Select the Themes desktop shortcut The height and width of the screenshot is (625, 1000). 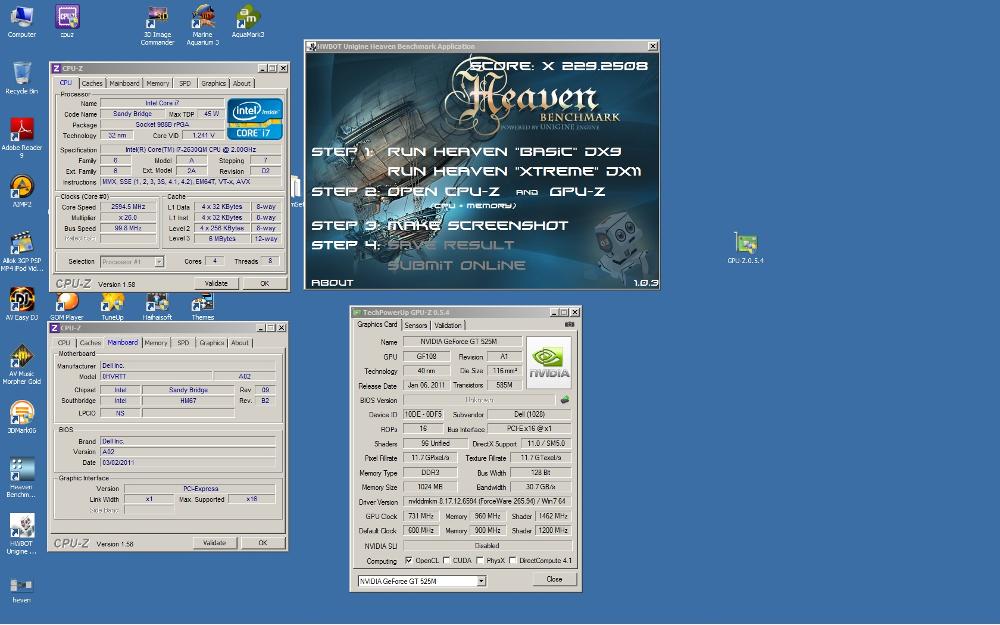tap(203, 306)
